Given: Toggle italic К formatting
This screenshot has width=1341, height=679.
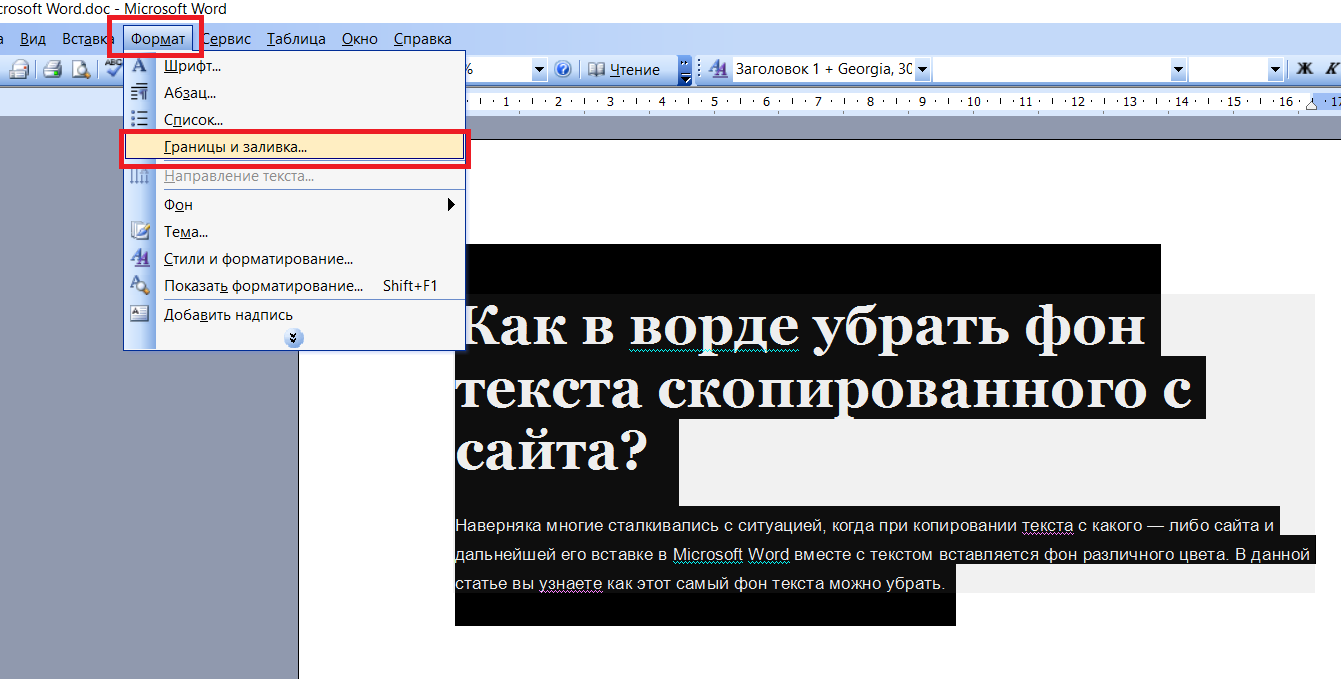Looking at the screenshot, I should (x=1331, y=69).
